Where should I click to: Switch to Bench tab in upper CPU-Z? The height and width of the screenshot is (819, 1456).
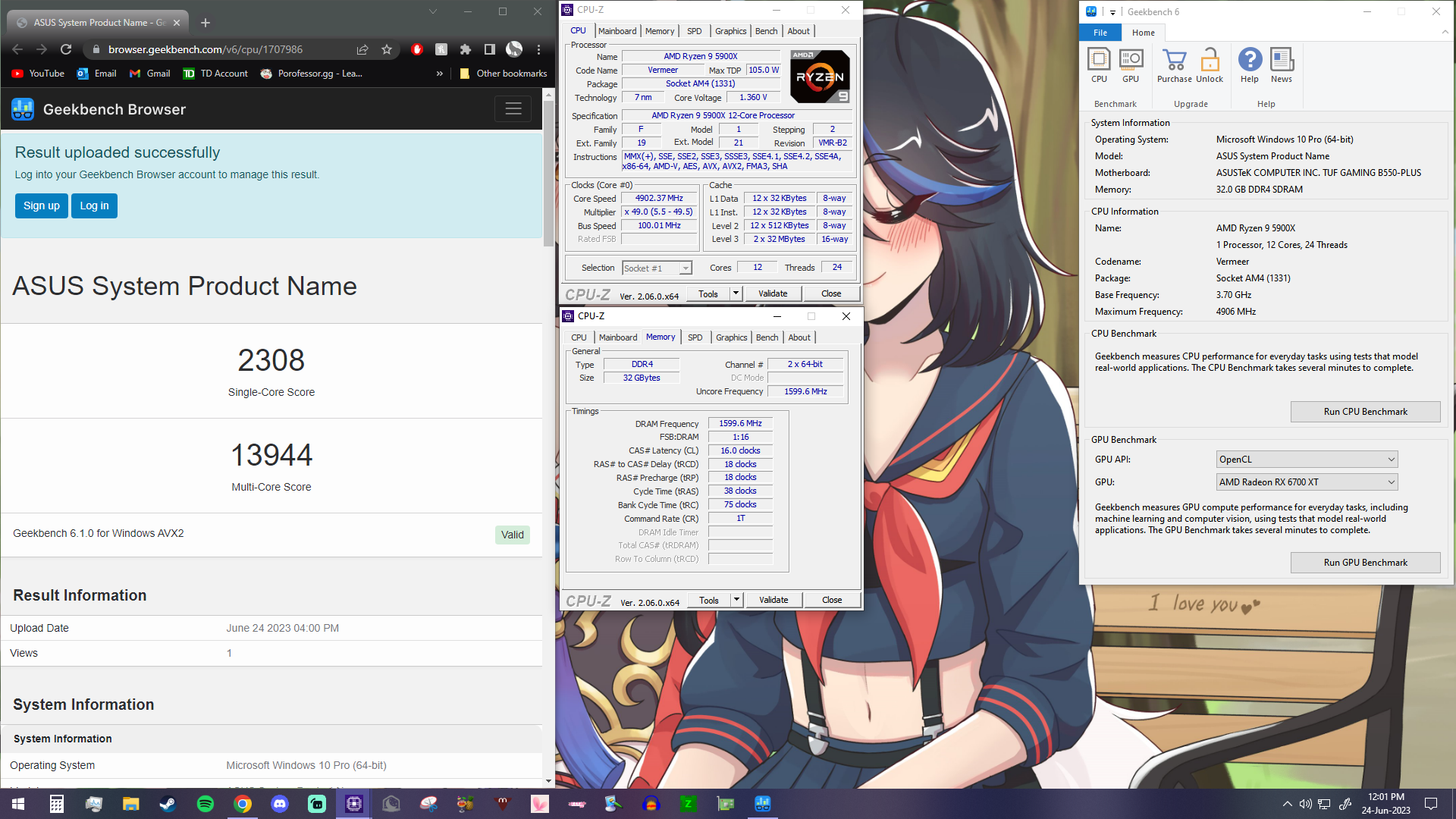pyautogui.click(x=766, y=31)
